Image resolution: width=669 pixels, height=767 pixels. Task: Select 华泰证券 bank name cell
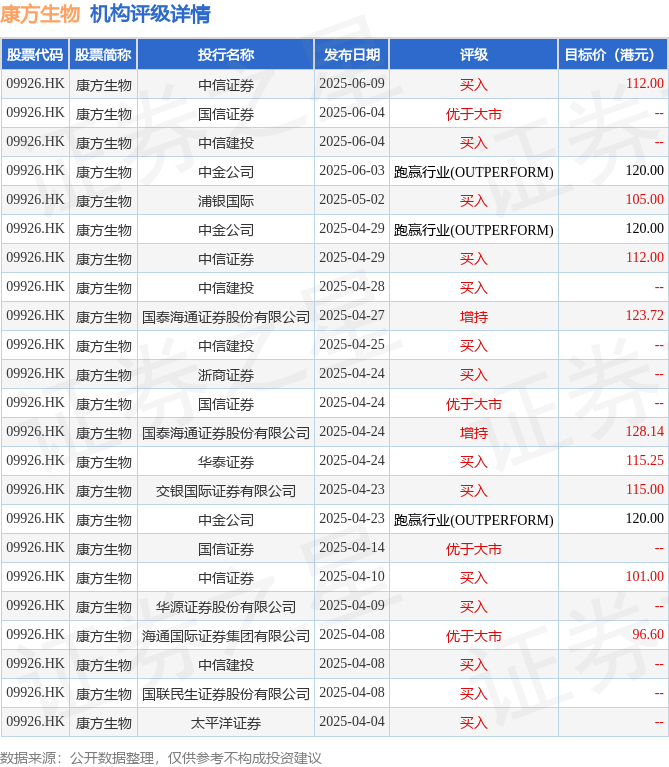click(x=225, y=462)
